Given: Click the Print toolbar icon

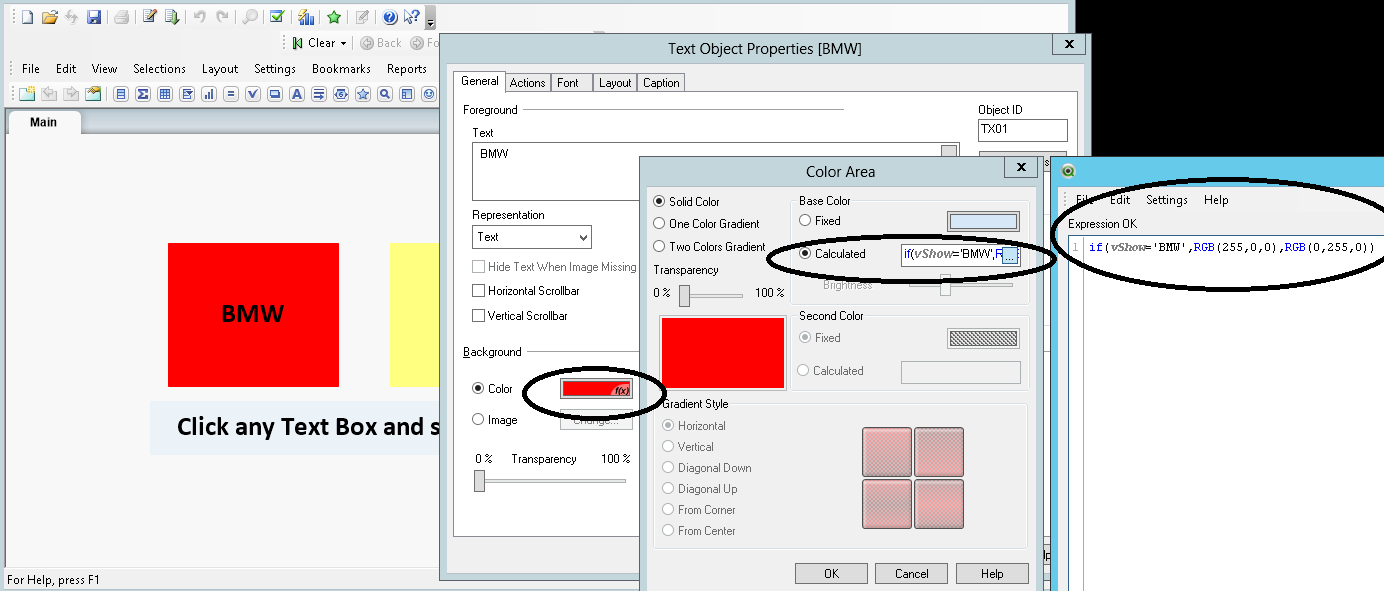Looking at the screenshot, I should coord(121,17).
